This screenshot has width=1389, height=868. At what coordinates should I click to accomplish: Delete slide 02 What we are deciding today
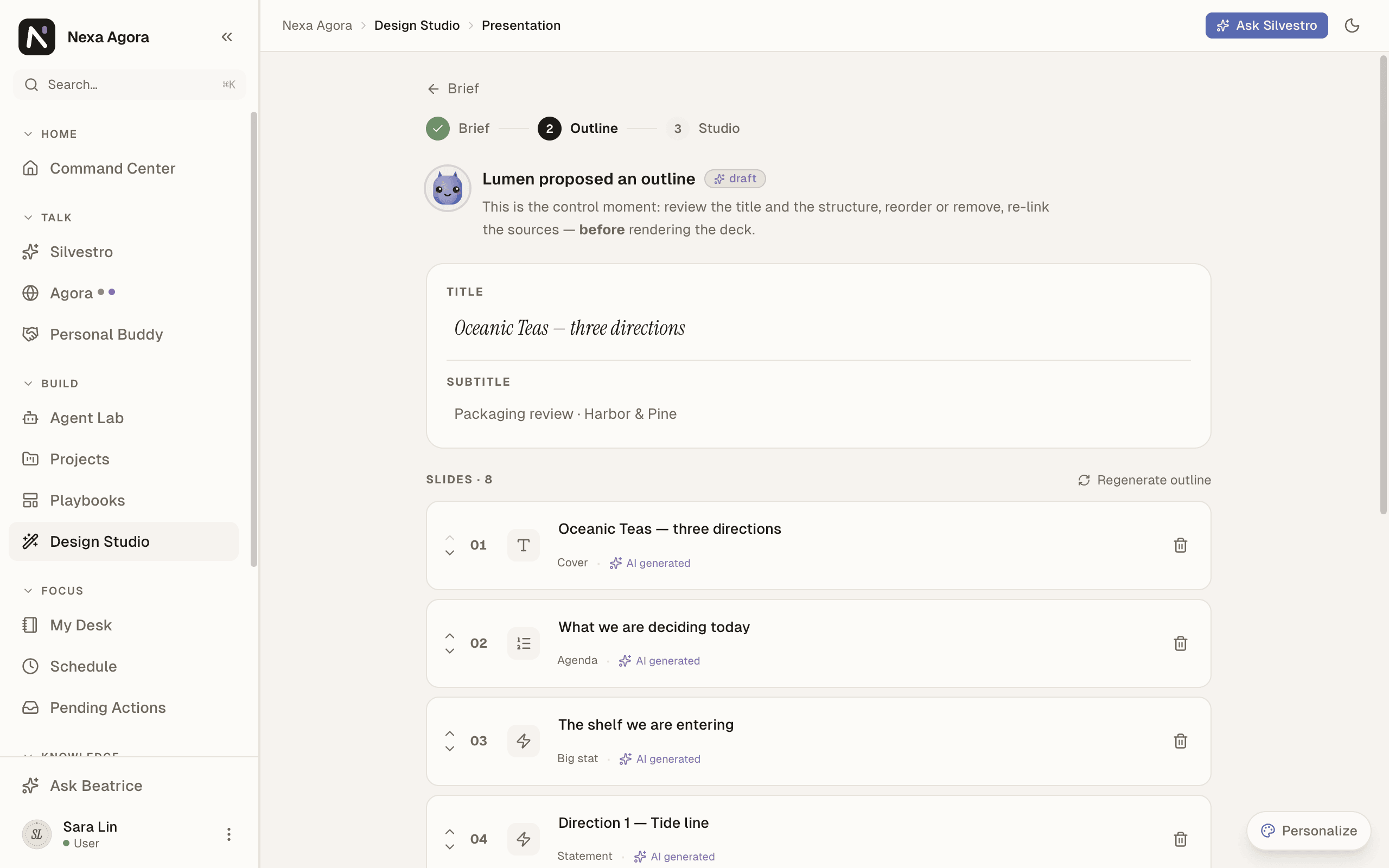tap(1180, 643)
